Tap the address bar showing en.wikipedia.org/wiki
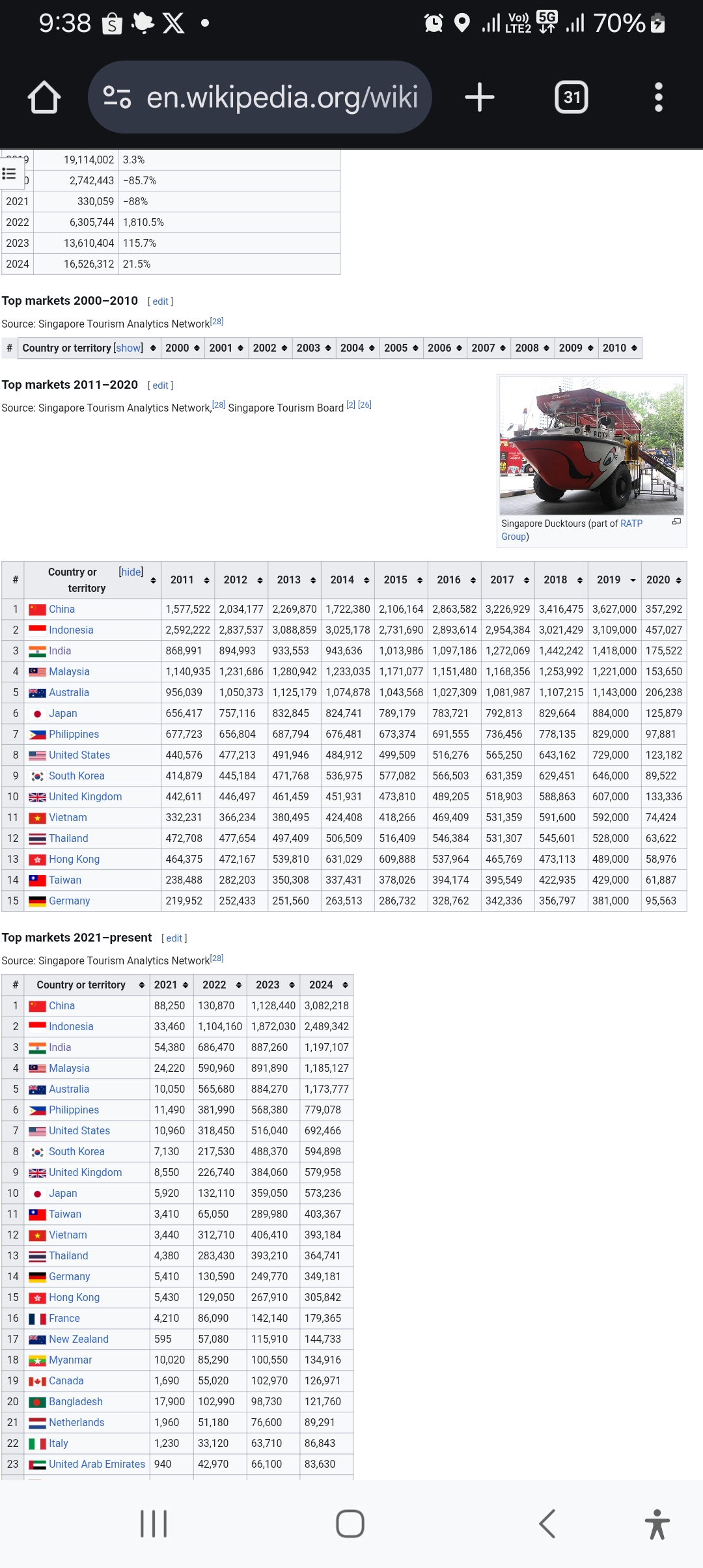The image size is (703, 1568). click(x=260, y=98)
